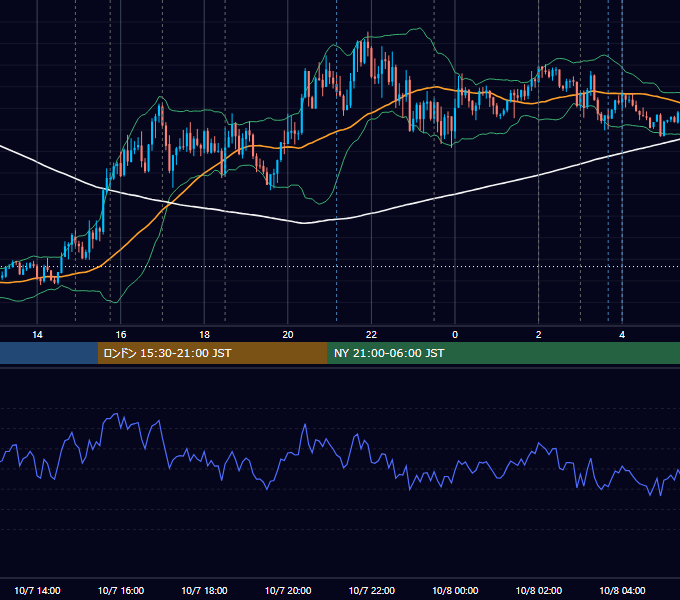
Task: Click the 10/8 00:00 date label
Action: pyautogui.click(x=455, y=590)
